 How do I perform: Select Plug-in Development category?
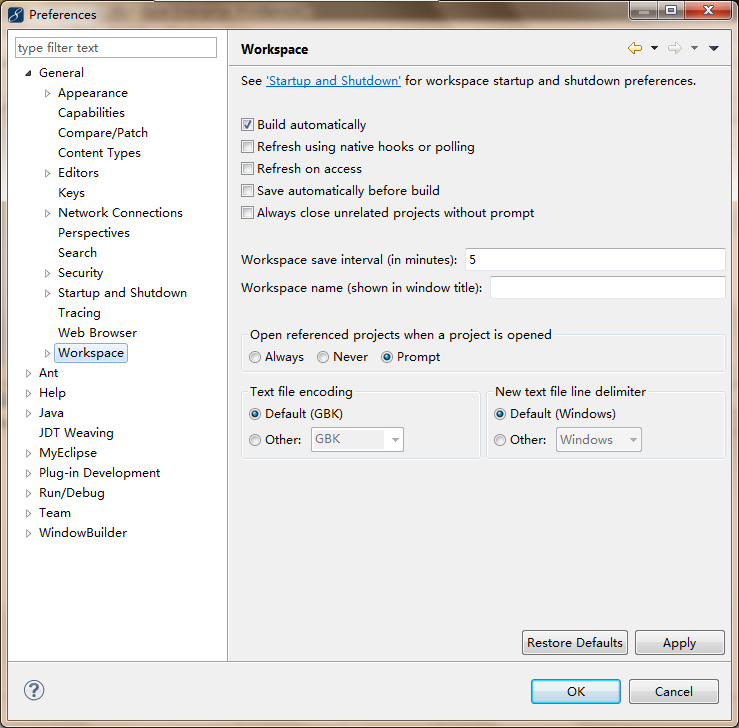pos(99,473)
